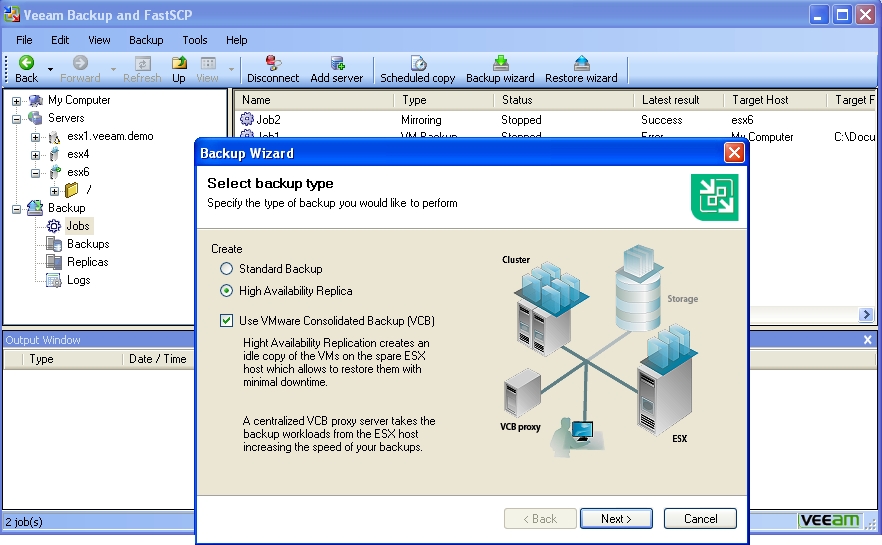Select the Backup node icon in the tree
Screen dimensions: 882x545
[35, 208]
